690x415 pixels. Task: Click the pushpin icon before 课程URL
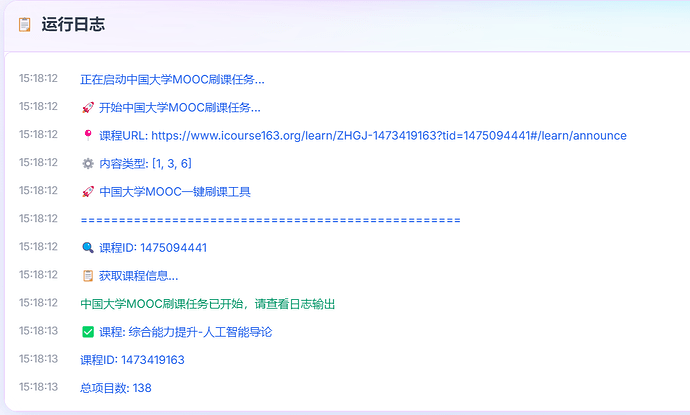[88, 136]
